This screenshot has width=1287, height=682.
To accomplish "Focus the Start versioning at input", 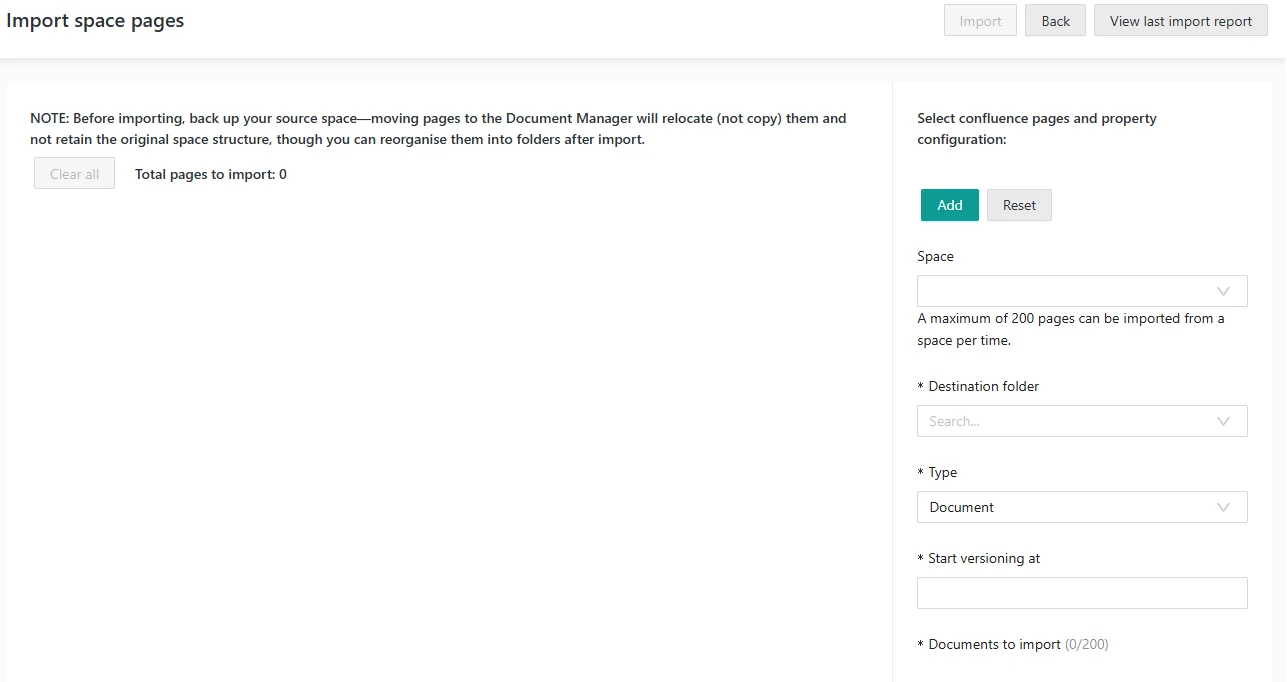I will pyautogui.click(x=1082, y=593).
